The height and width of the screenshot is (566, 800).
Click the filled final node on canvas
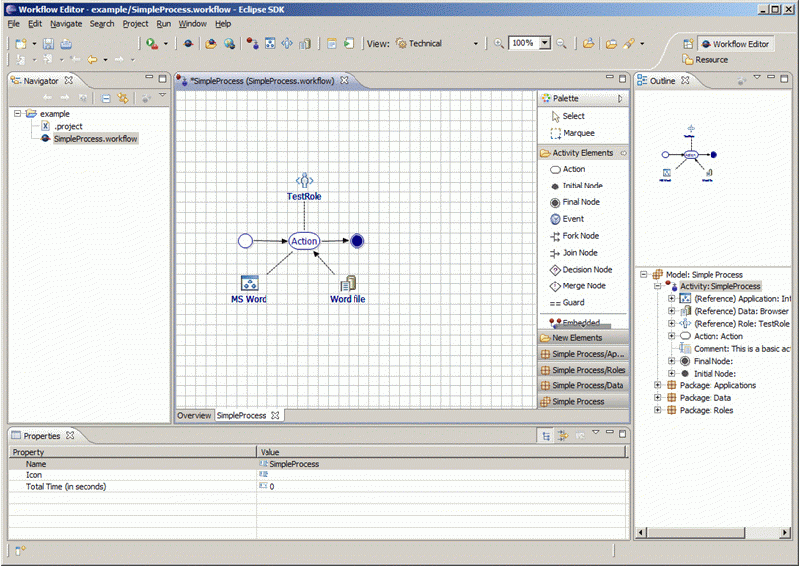(357, 240)
